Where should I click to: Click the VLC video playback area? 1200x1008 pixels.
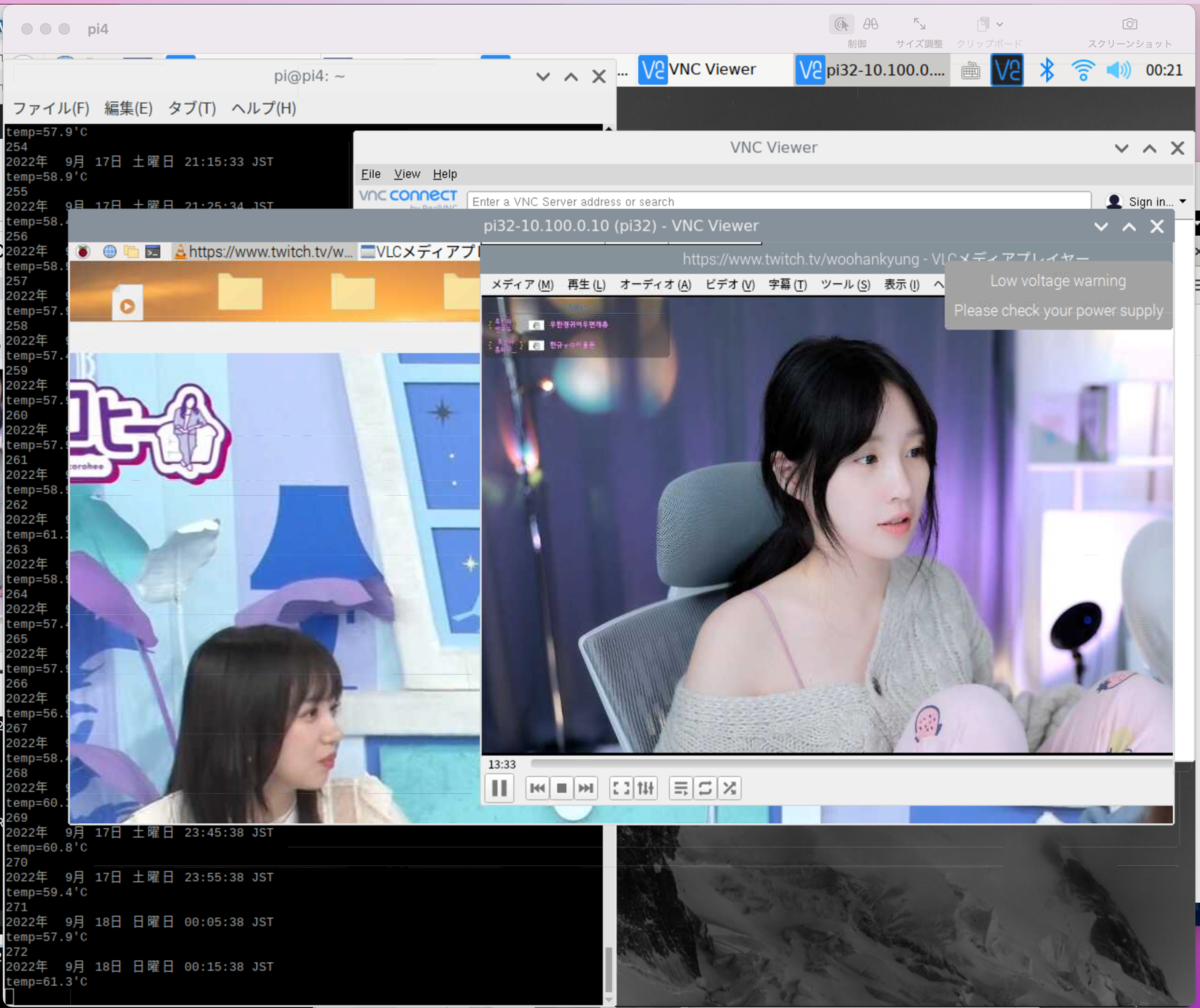point(826,524)
